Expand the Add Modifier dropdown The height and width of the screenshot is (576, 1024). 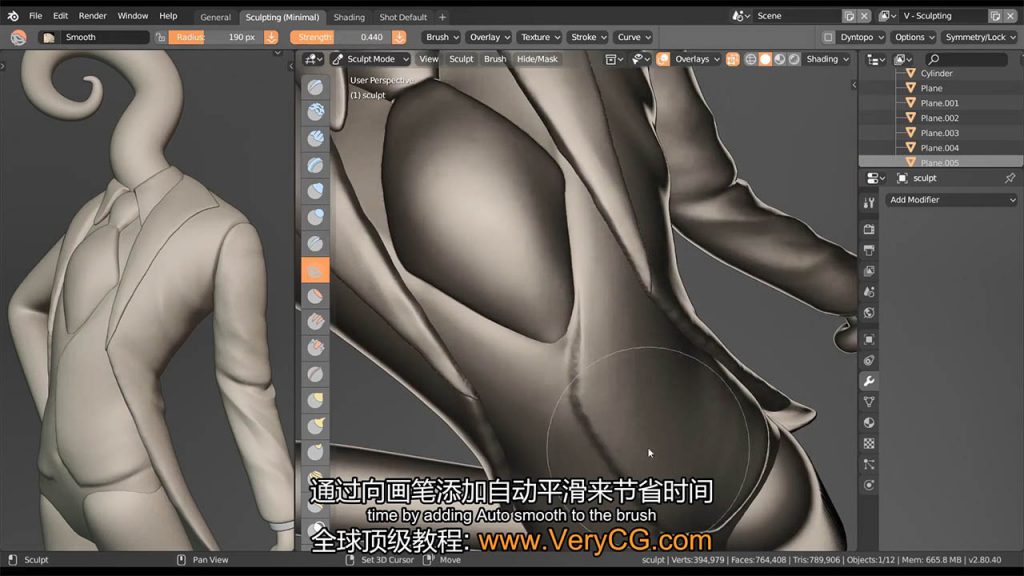[950, 200]
